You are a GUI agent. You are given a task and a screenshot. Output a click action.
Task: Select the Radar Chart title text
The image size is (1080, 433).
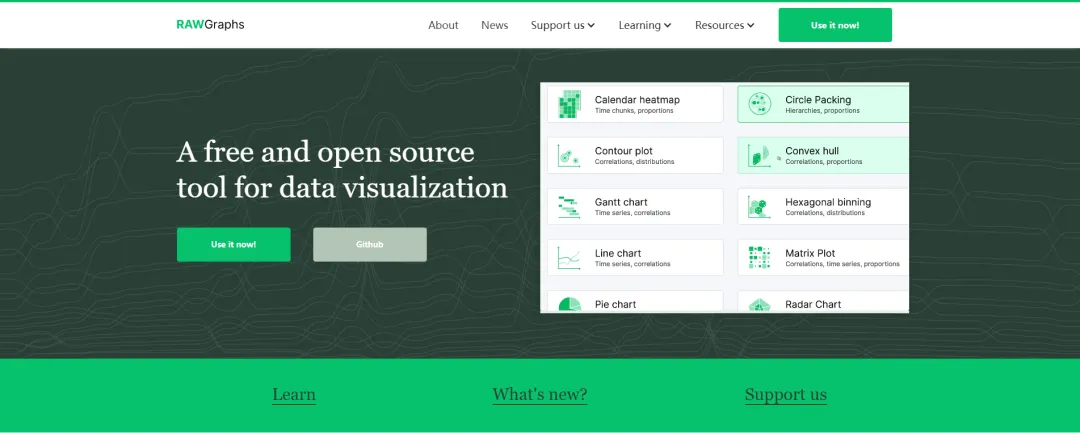[813, 304]
